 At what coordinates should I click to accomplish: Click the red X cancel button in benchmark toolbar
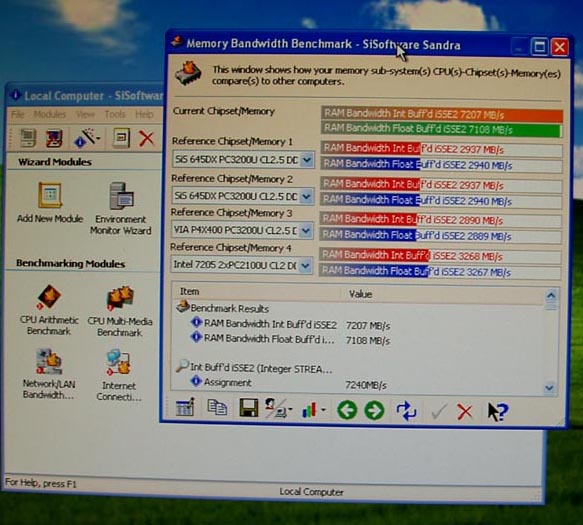tap(465, 412)
